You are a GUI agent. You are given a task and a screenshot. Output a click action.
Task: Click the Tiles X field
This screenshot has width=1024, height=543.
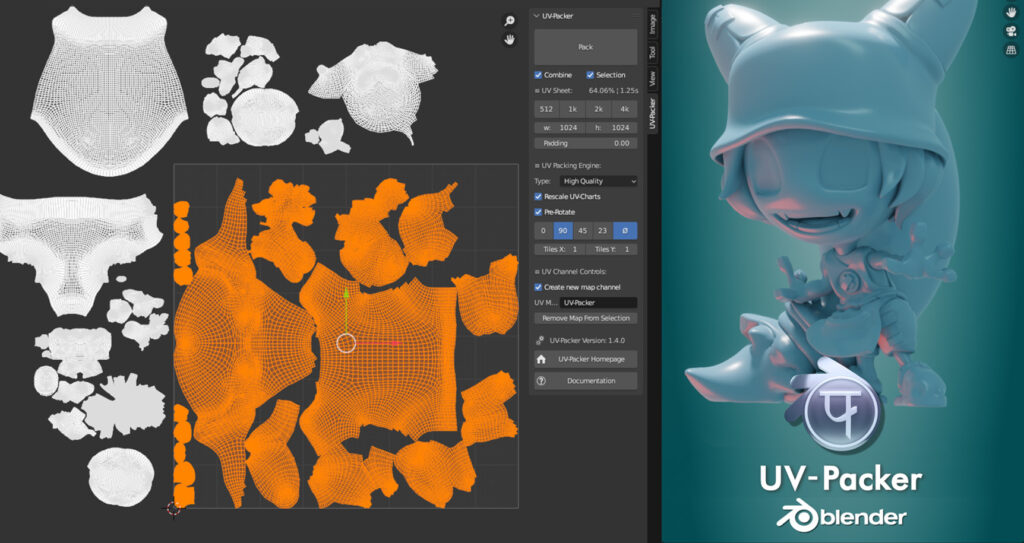pos(560,250)
